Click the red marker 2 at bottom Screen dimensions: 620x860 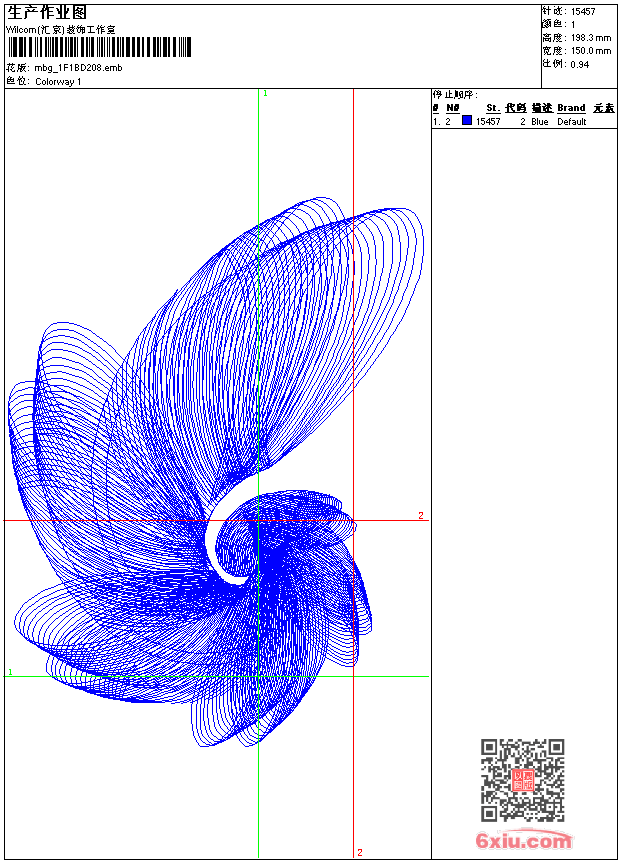[x=359, y=852]
